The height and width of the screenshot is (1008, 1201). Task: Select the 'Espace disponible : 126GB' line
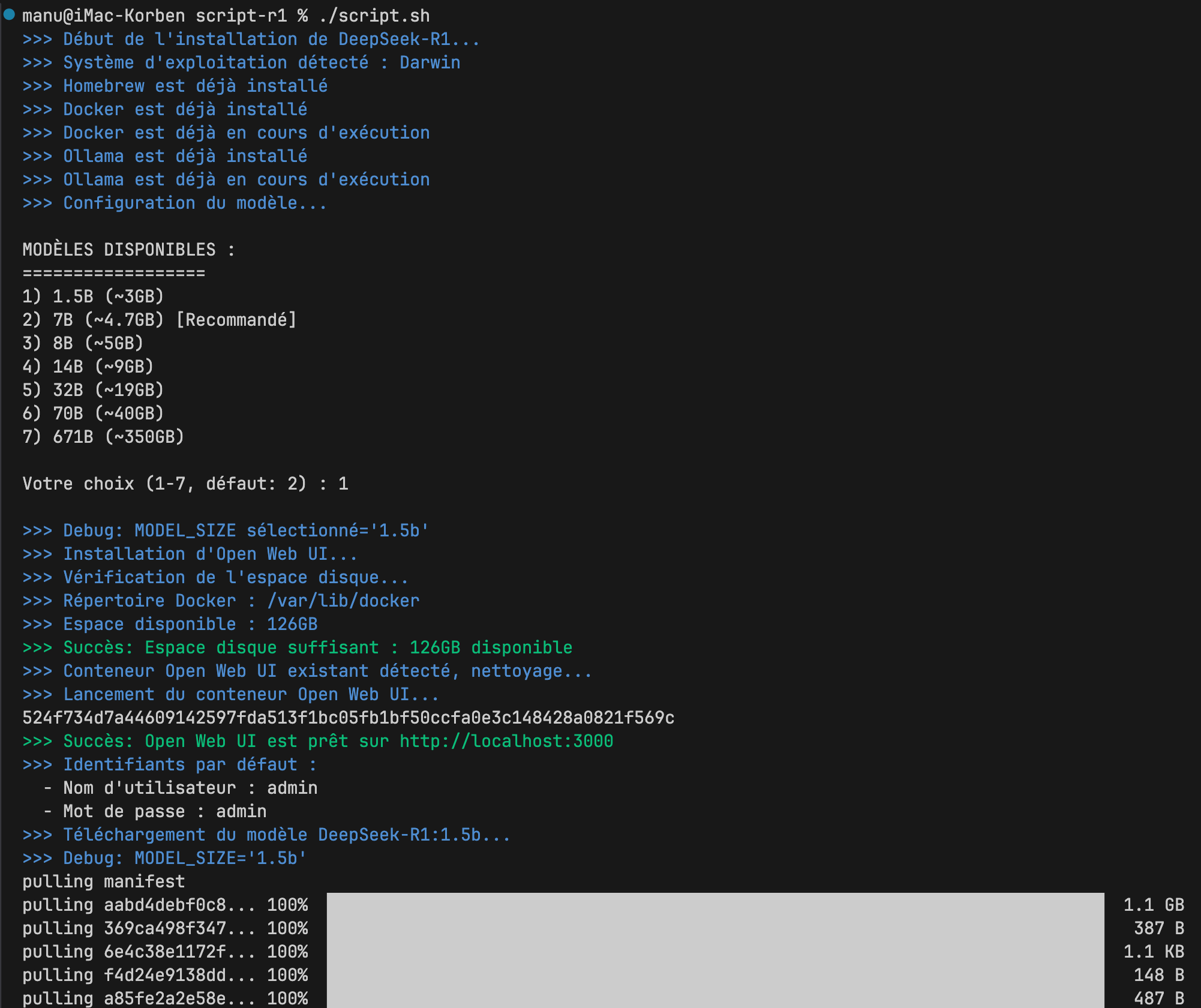click(170, 624)
